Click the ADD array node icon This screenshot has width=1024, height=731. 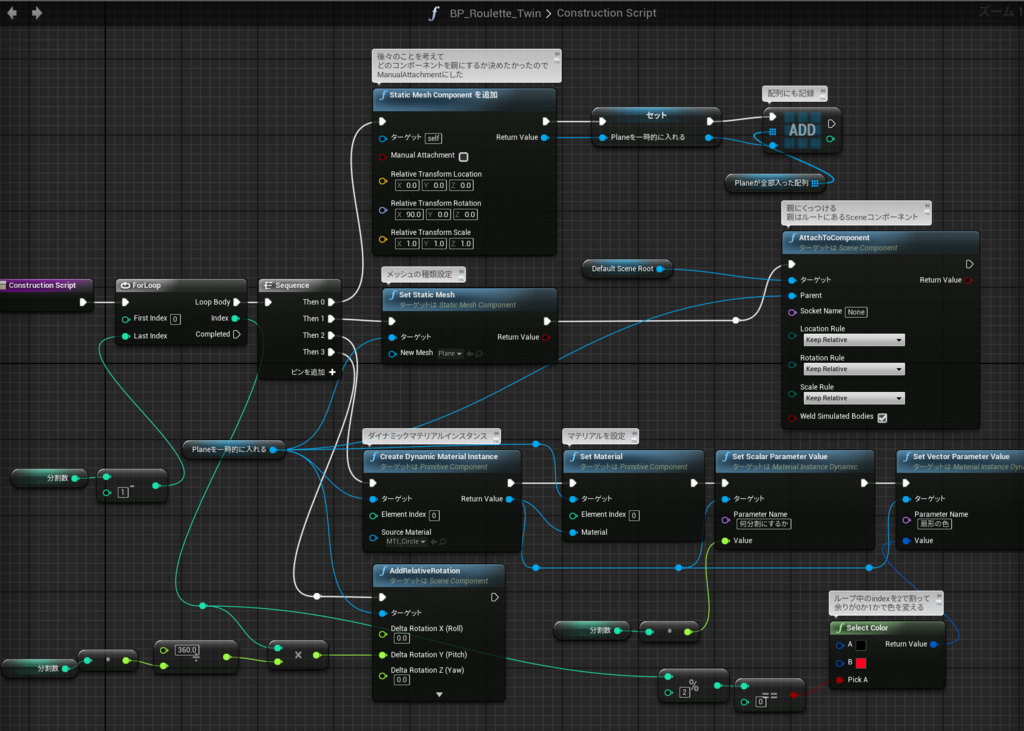802,130
